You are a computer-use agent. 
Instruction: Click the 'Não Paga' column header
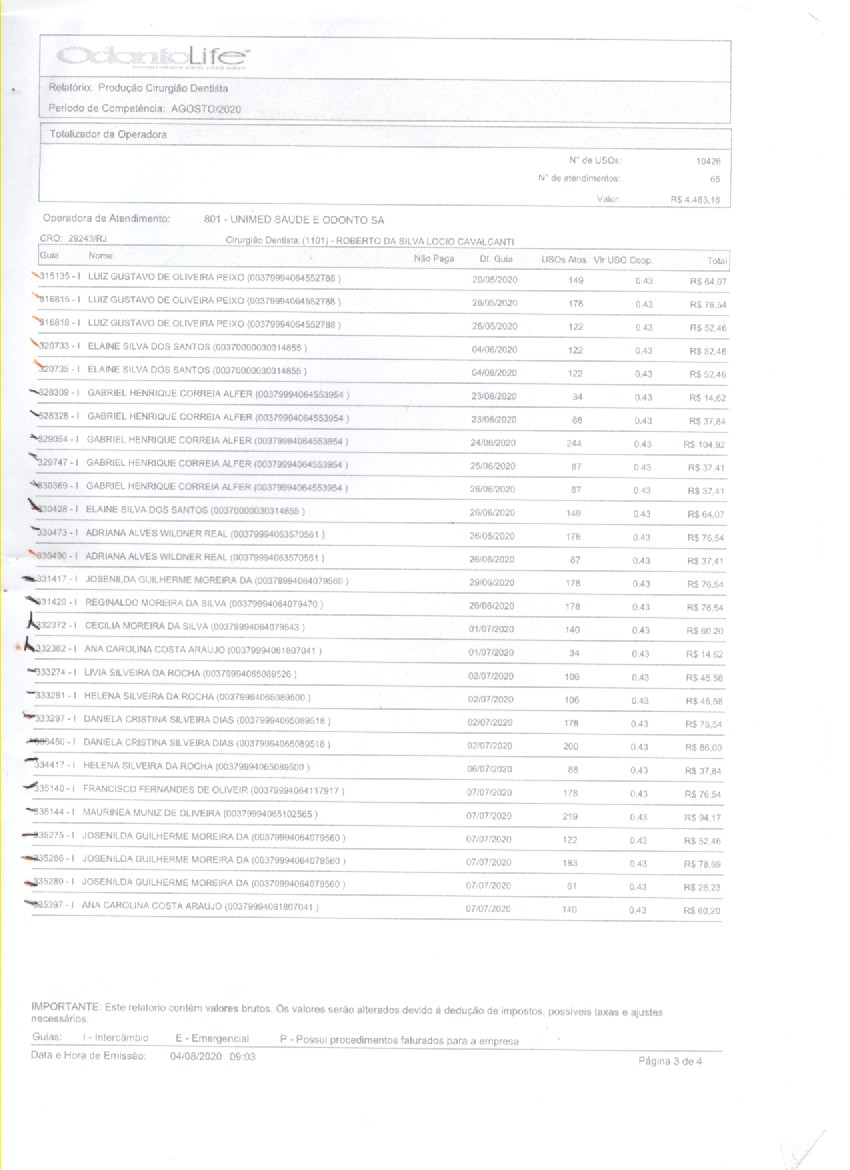pyautogui.click(x=434, y=258)
